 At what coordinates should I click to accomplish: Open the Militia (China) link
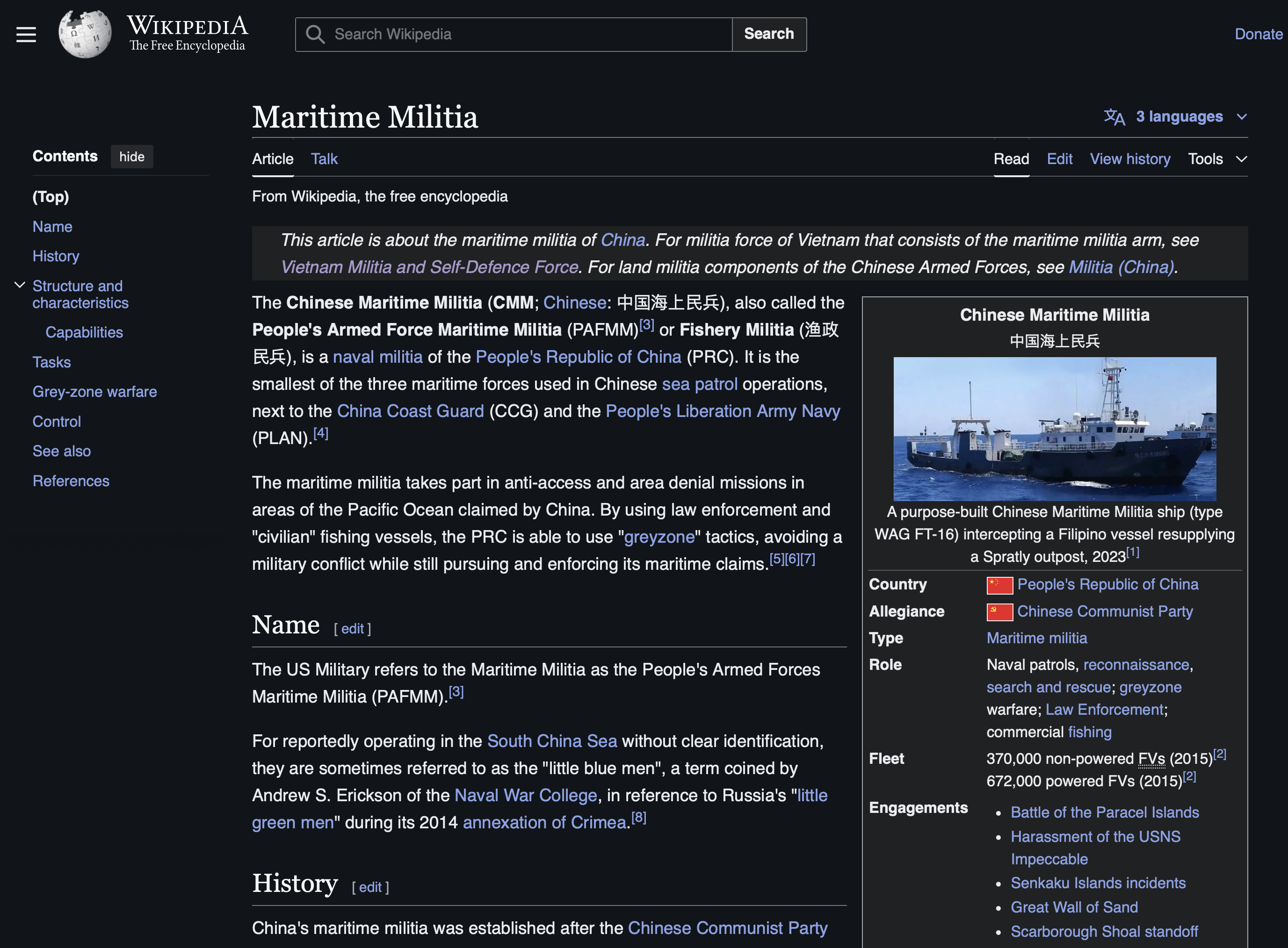[1122, 267]
